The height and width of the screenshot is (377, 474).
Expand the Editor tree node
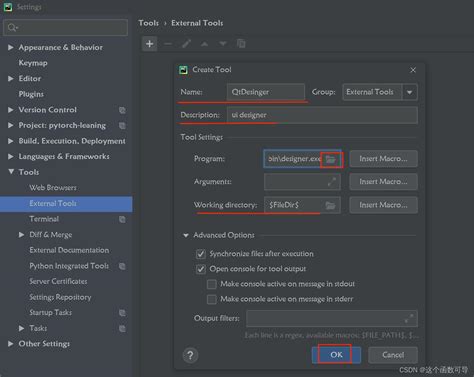pos(11,79)
